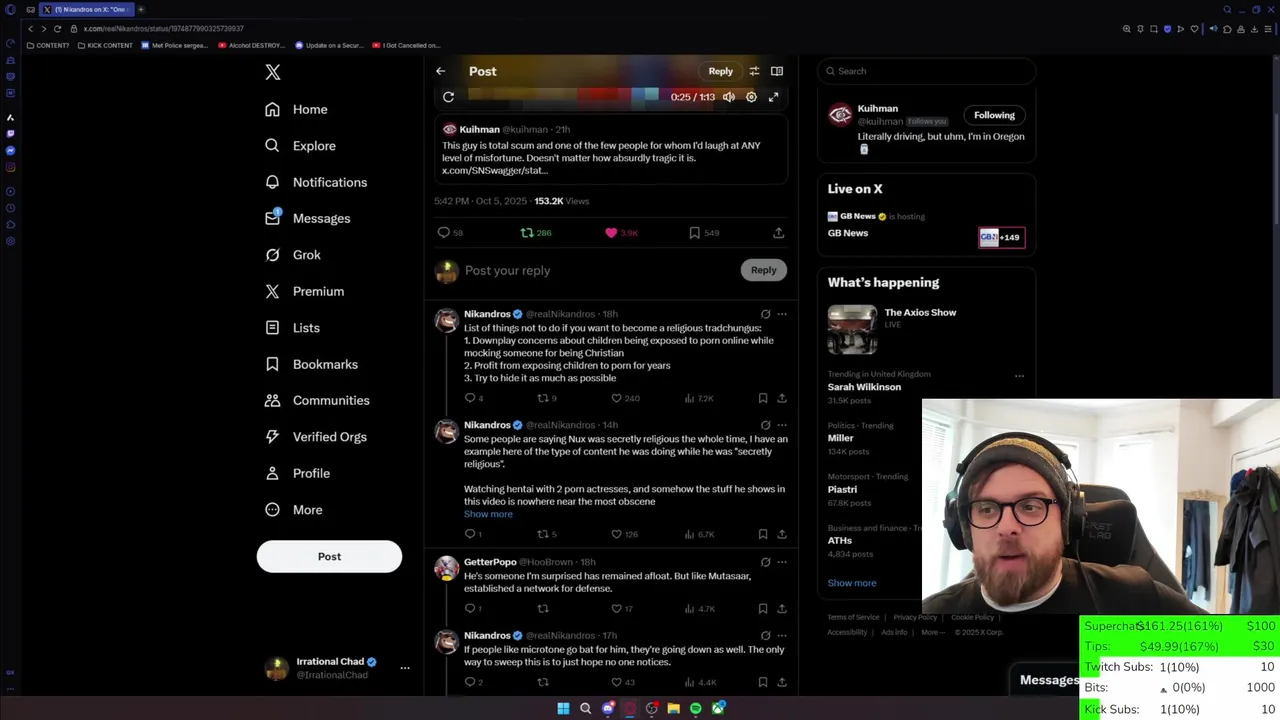Screen dimensions: 1280x720
Task: Mute the video volume icon
Action: pyautogui.click(x=729, y=97)
